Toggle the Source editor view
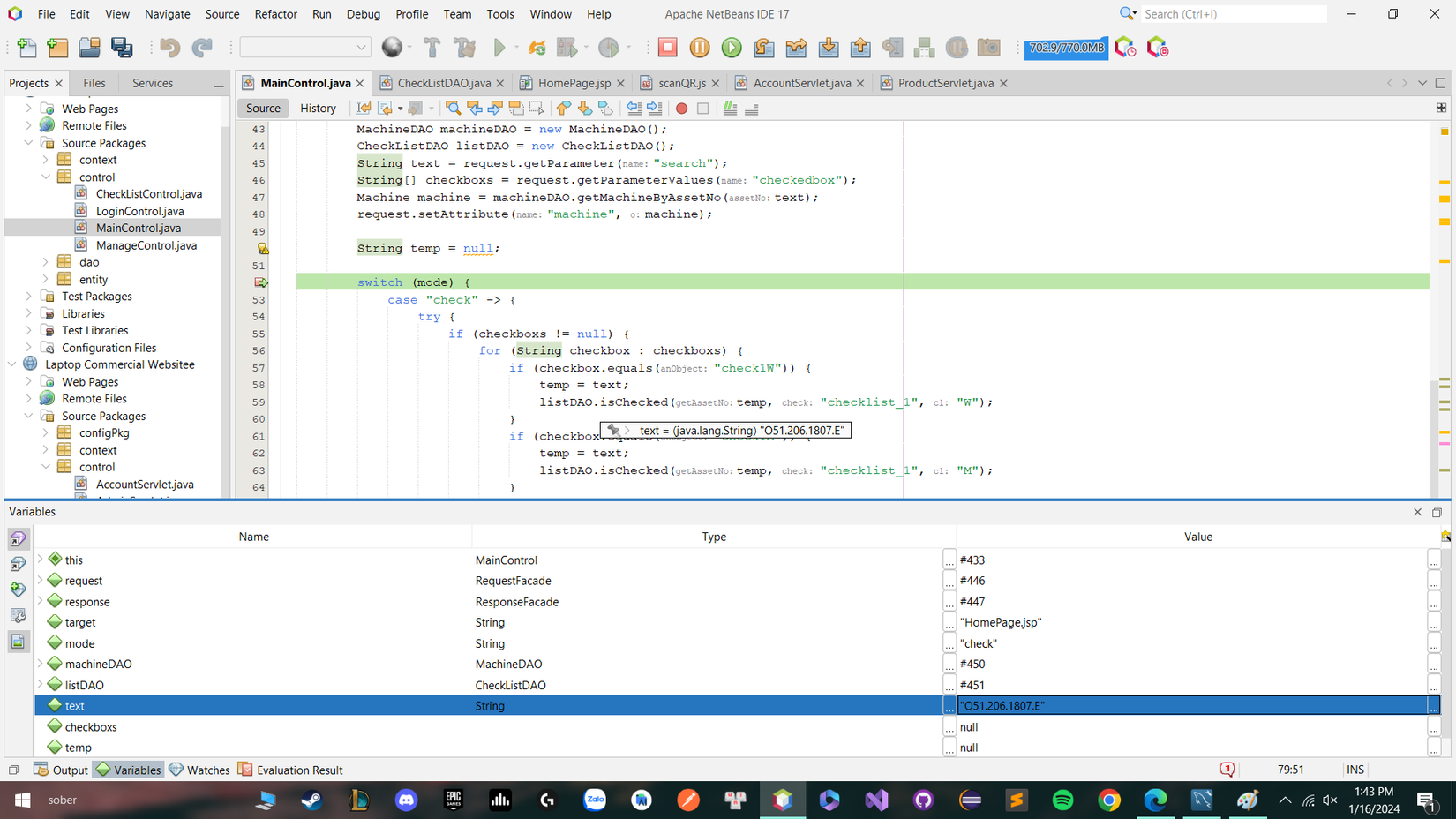This screenshot has width=1456, height=819. (263, 109)
